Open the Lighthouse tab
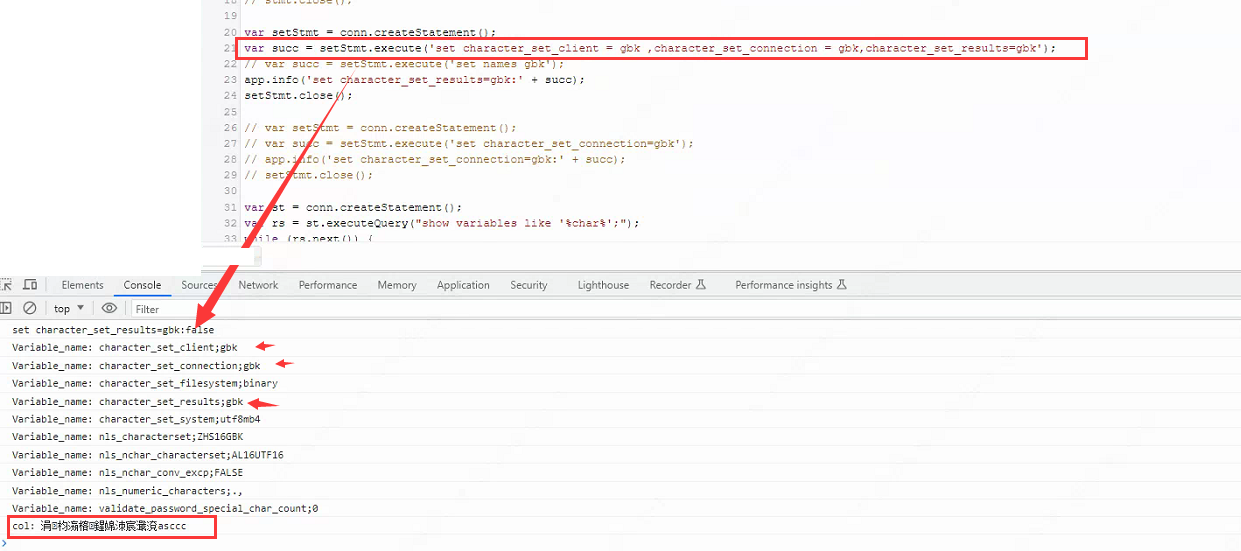 click(x=603, y=285)
